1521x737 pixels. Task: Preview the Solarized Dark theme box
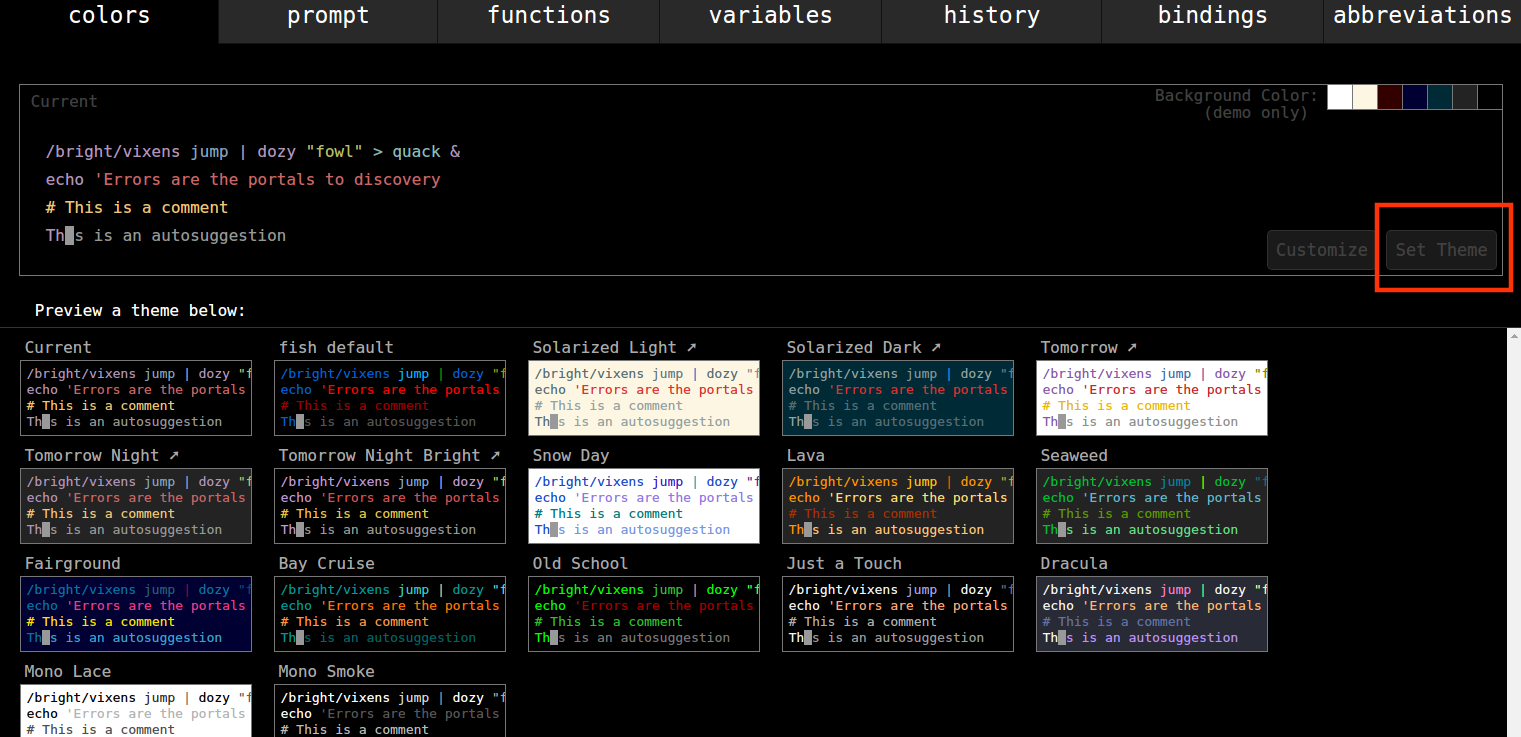click(898, 398)
